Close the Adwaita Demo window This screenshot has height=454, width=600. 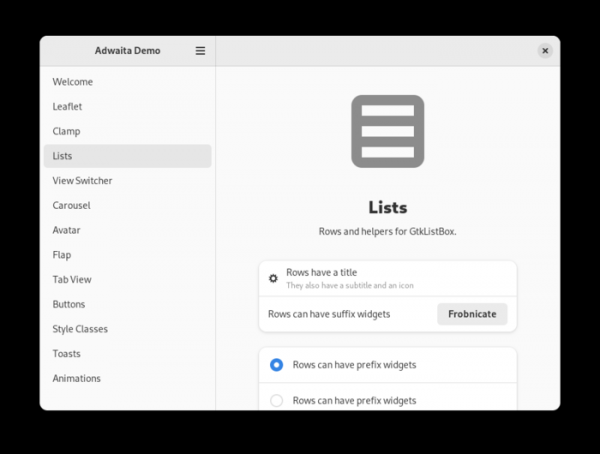[x=545, y=51]
